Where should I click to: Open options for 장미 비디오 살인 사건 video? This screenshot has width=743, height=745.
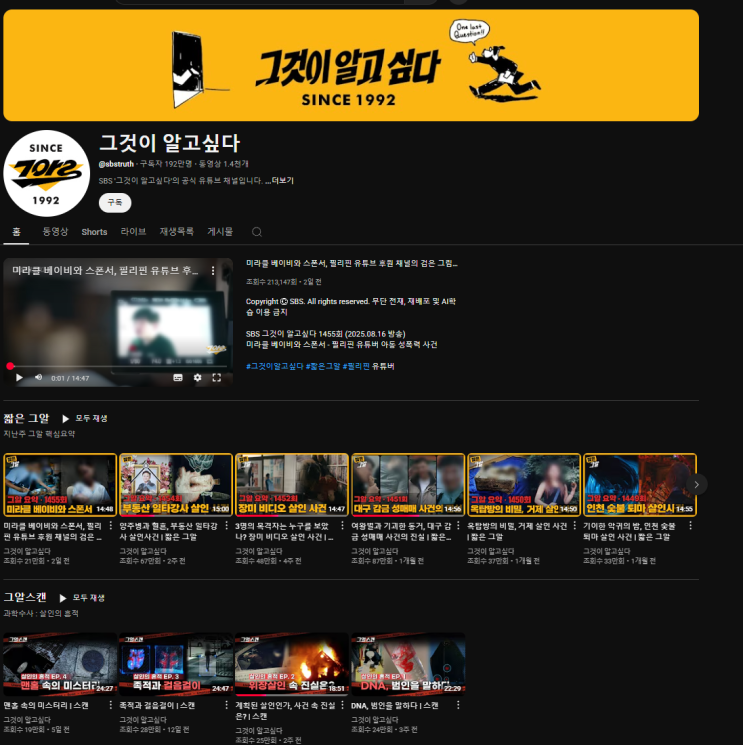tap(343, 525)
